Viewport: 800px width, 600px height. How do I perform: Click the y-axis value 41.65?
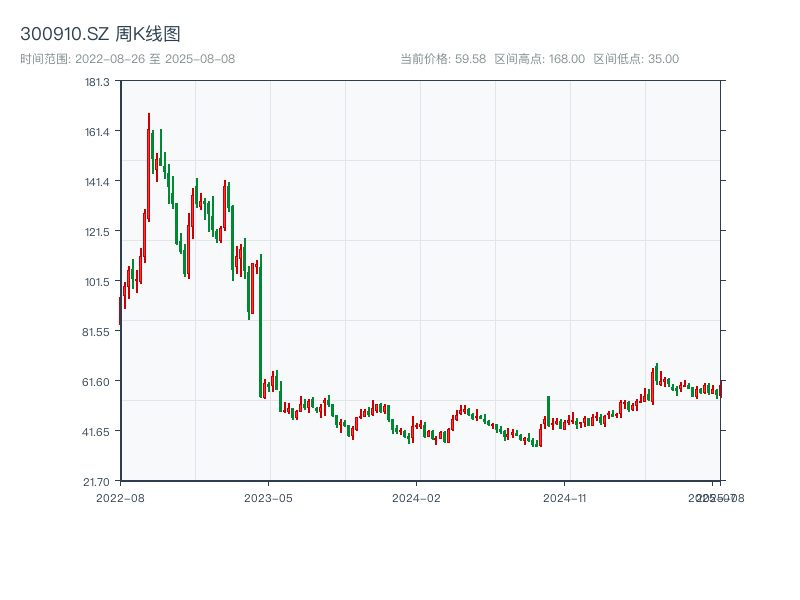click(96, 432)
